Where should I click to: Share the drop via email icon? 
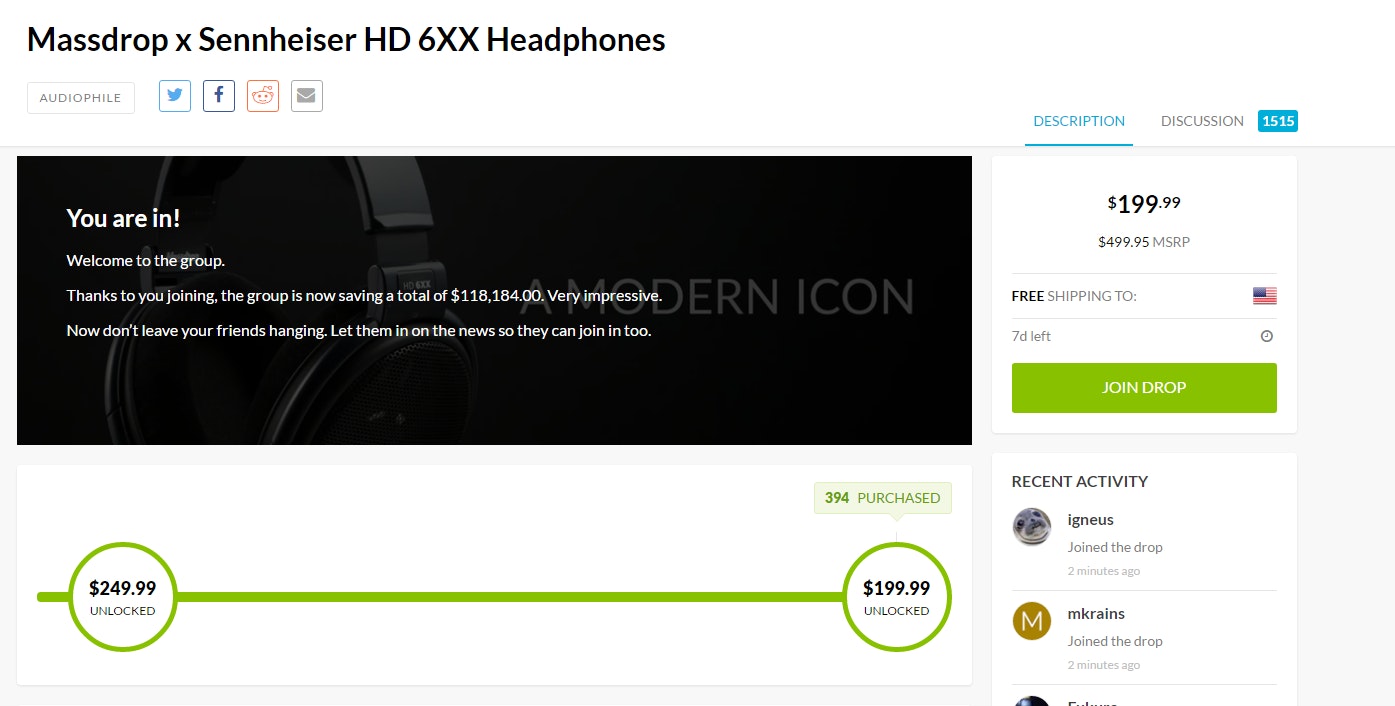coord(307,96)
